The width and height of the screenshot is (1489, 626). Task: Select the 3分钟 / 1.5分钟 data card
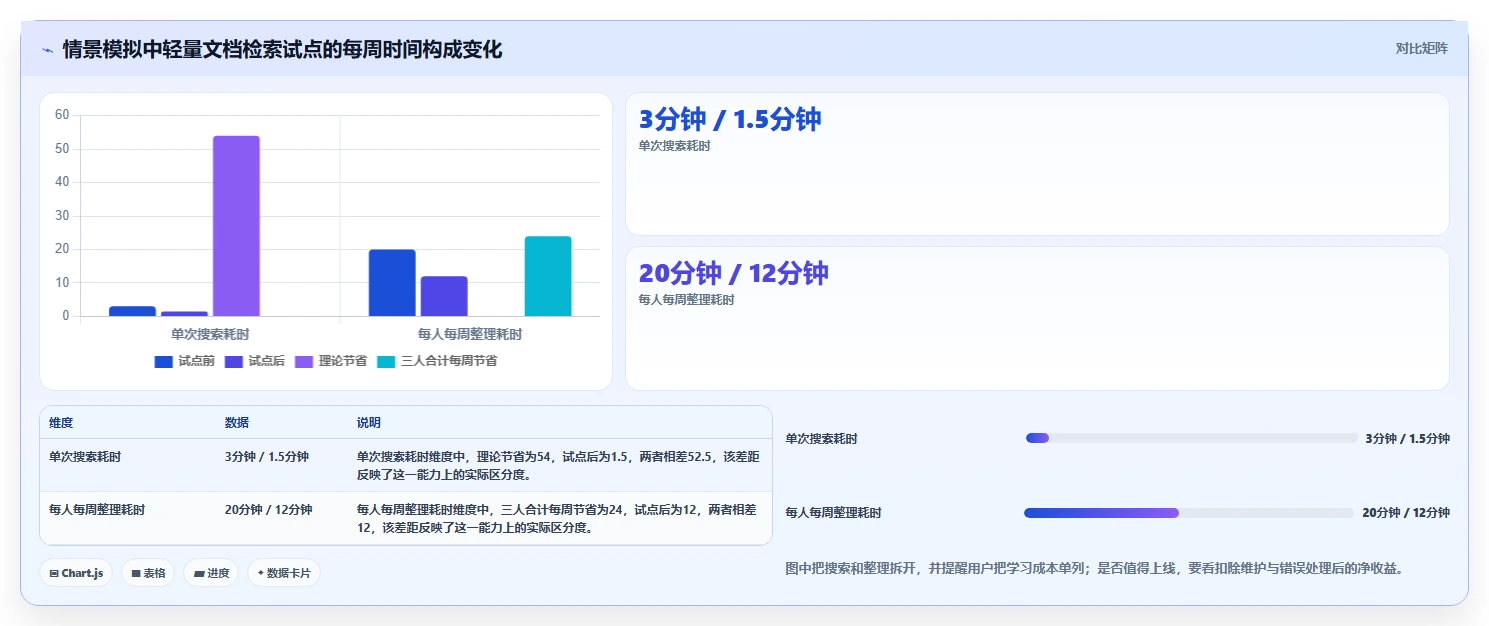(1037, 164)
